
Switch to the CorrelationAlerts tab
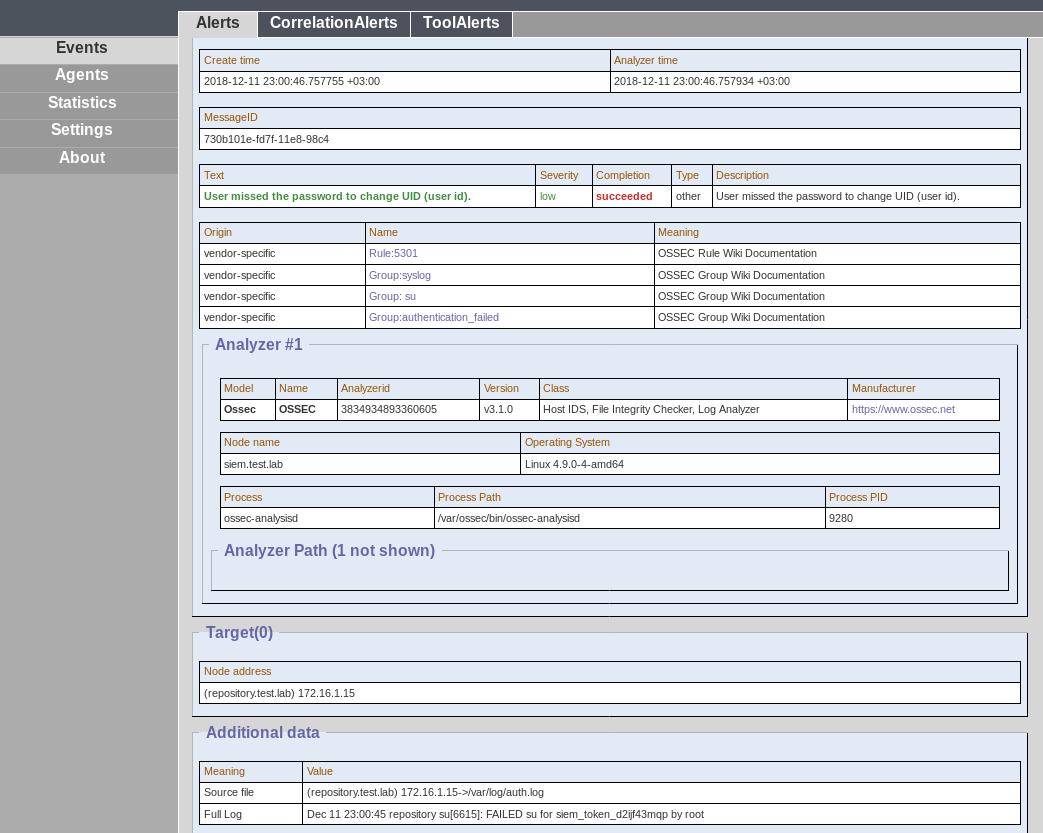[333, 23]
